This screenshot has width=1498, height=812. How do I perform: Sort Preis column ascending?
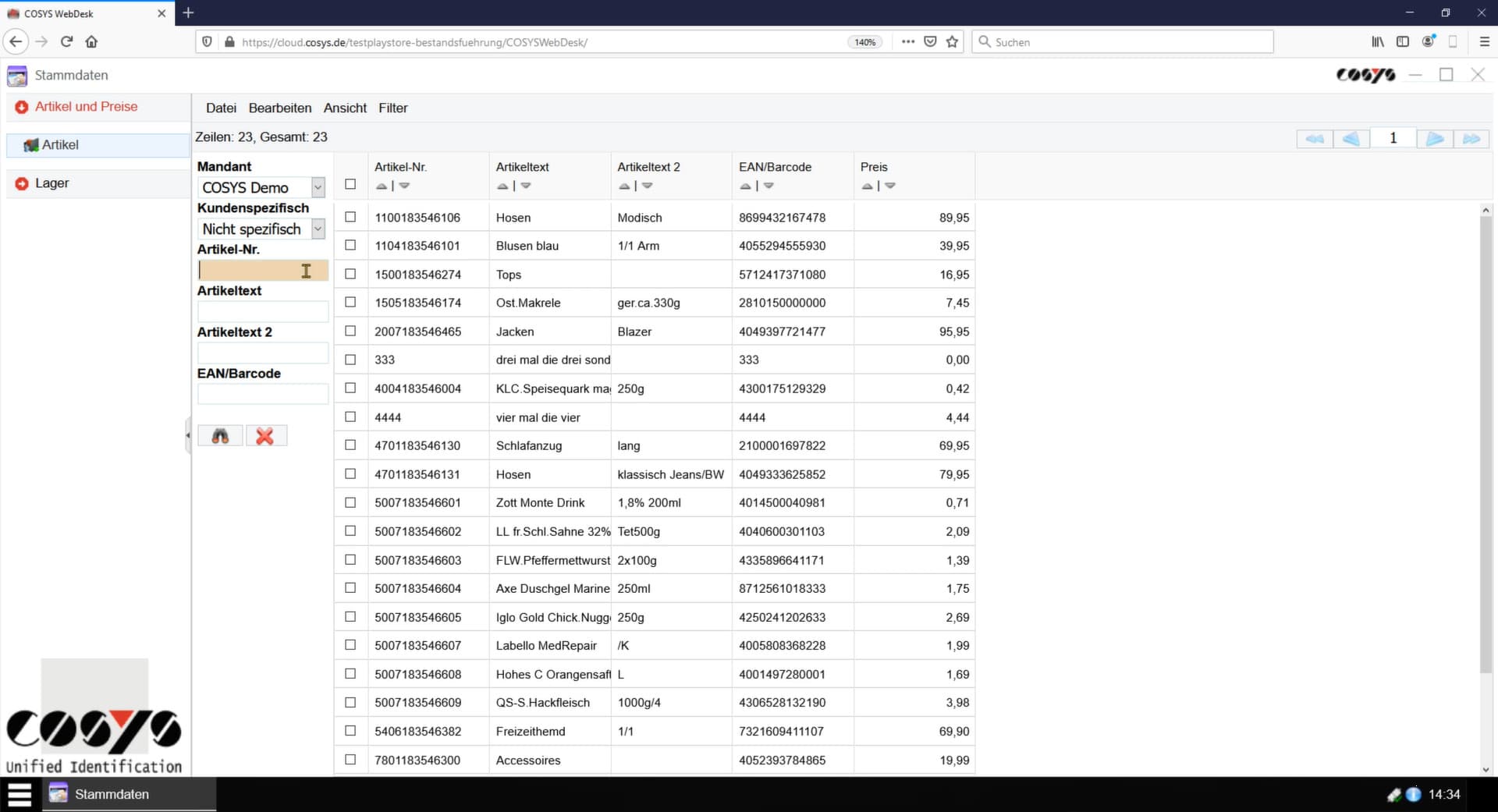point(868,186)
